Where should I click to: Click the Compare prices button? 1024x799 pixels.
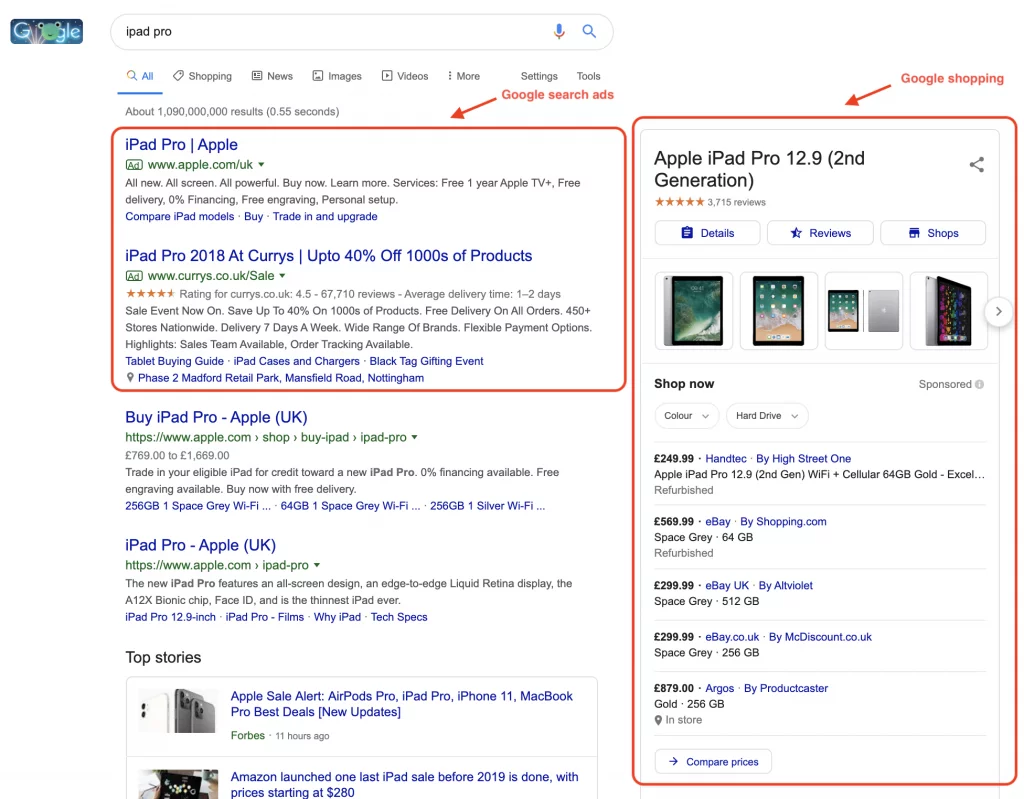pos(713,761)
